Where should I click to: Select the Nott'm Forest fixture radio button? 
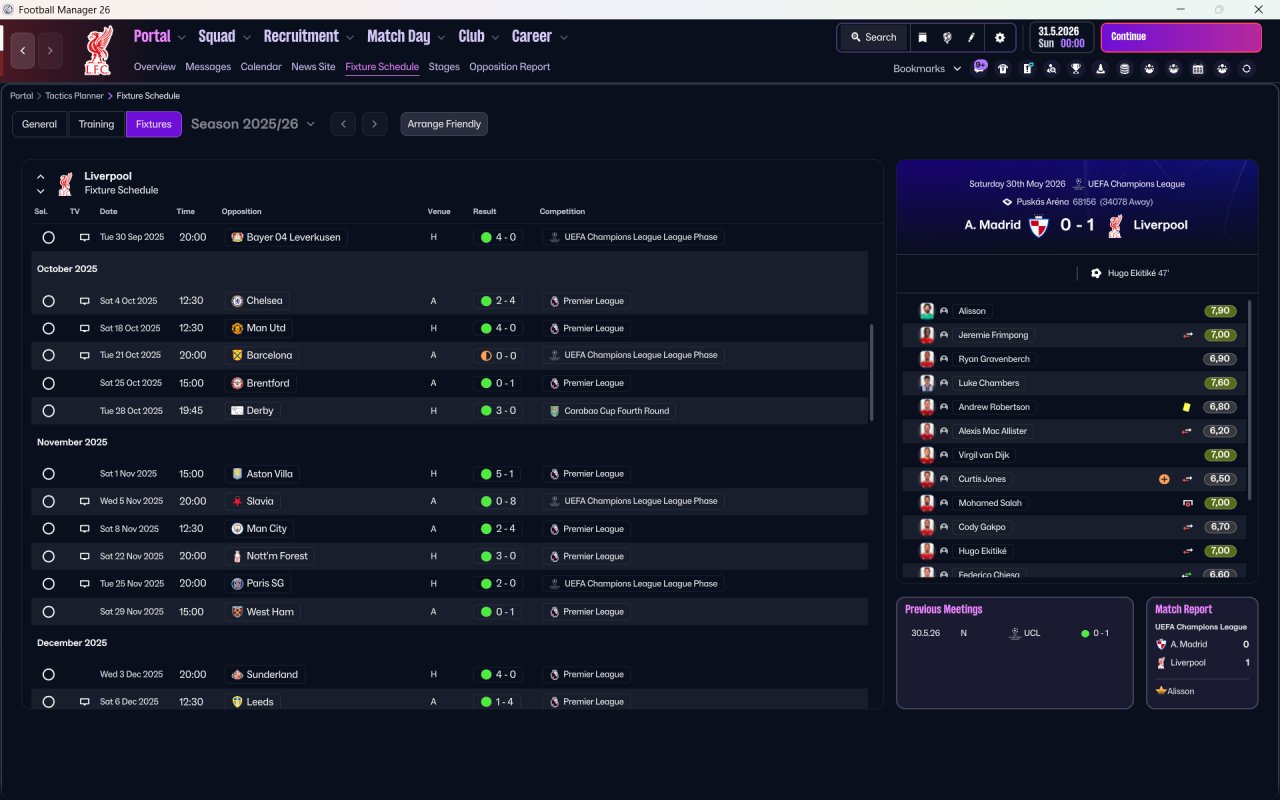pos(48,556)
